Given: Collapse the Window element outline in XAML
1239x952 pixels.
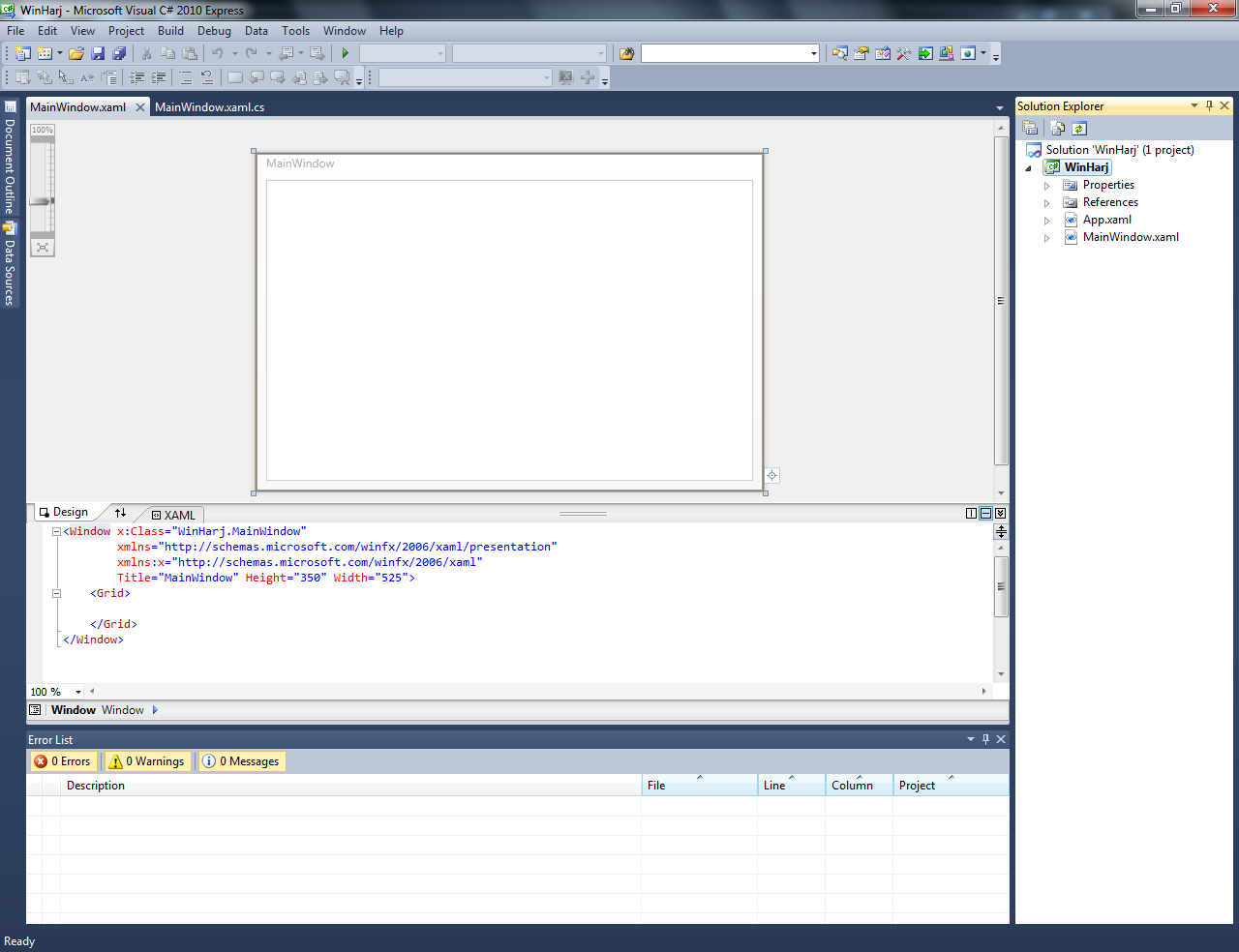Looking at the screenshot, I should point(56,531).
